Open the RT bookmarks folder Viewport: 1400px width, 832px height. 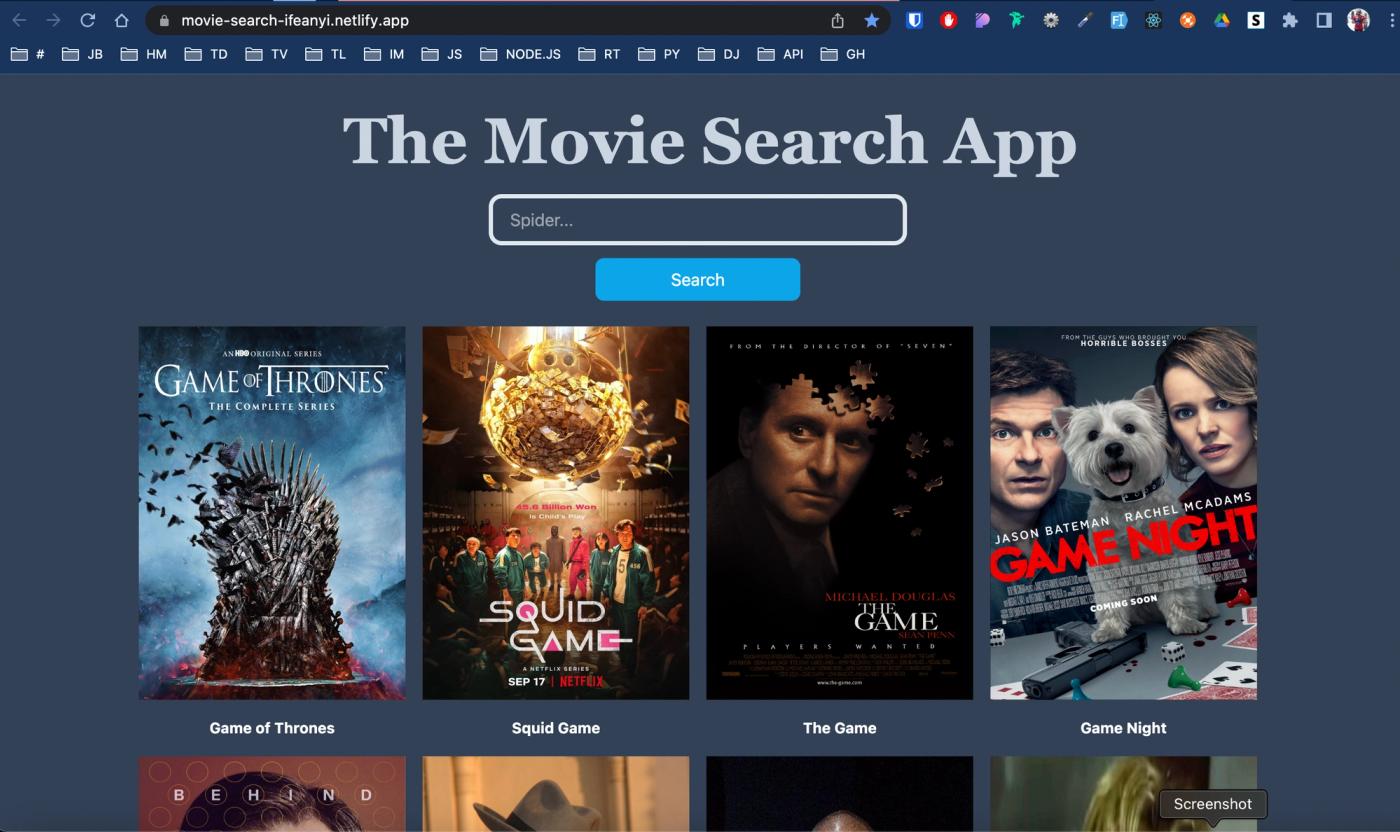(599, 54)
